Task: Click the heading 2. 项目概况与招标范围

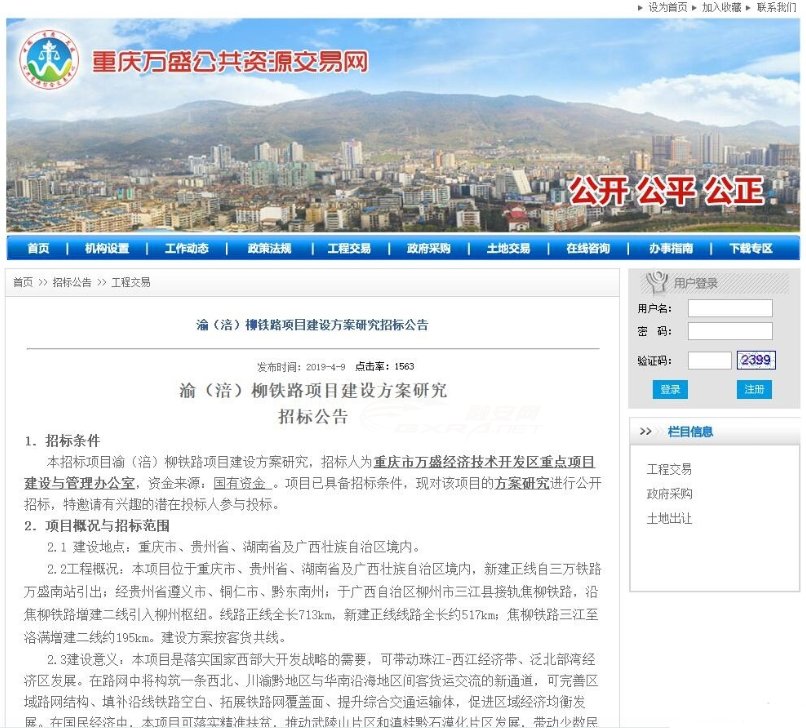Action: [x=97, y=525]
